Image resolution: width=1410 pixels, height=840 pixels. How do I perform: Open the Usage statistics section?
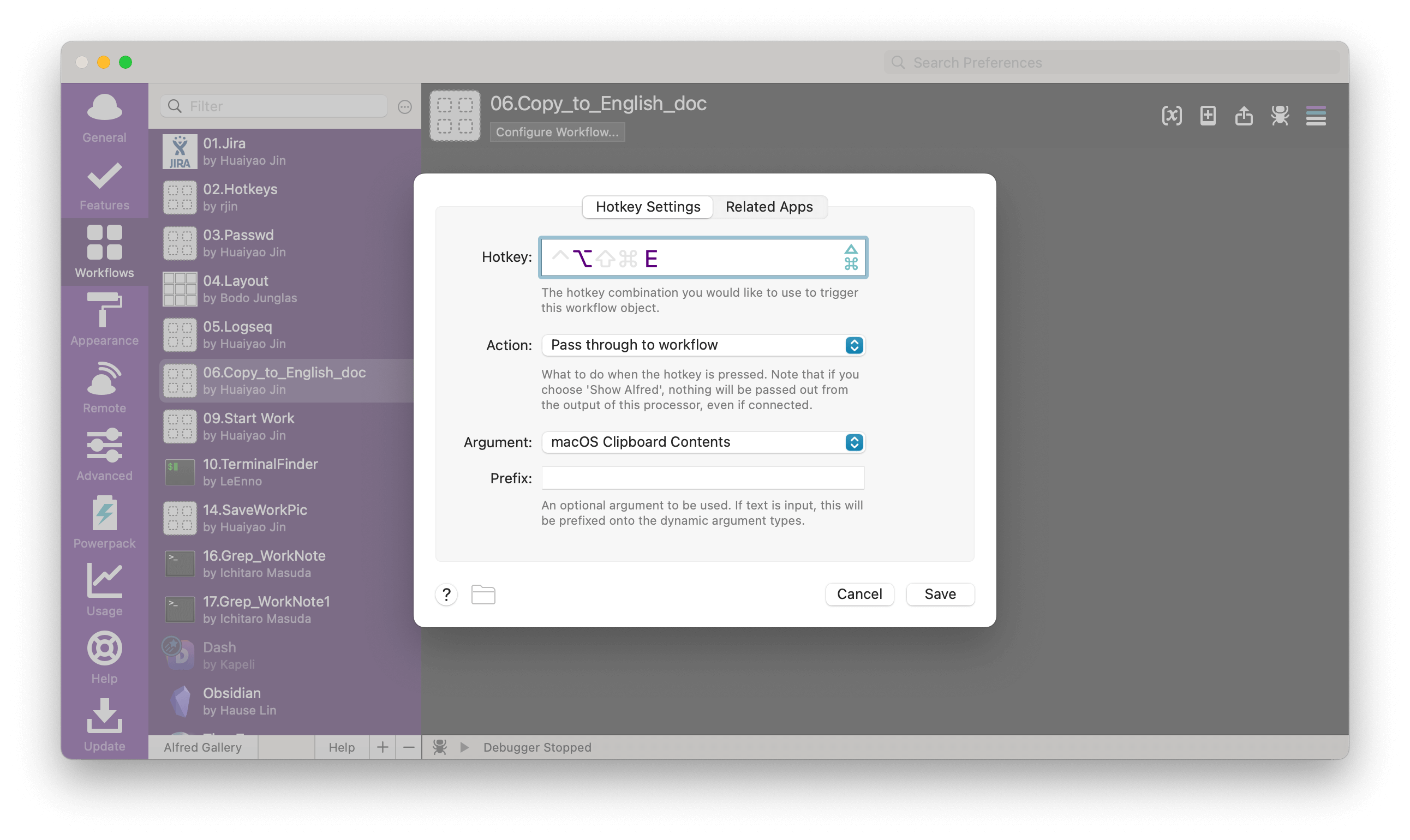104,590
